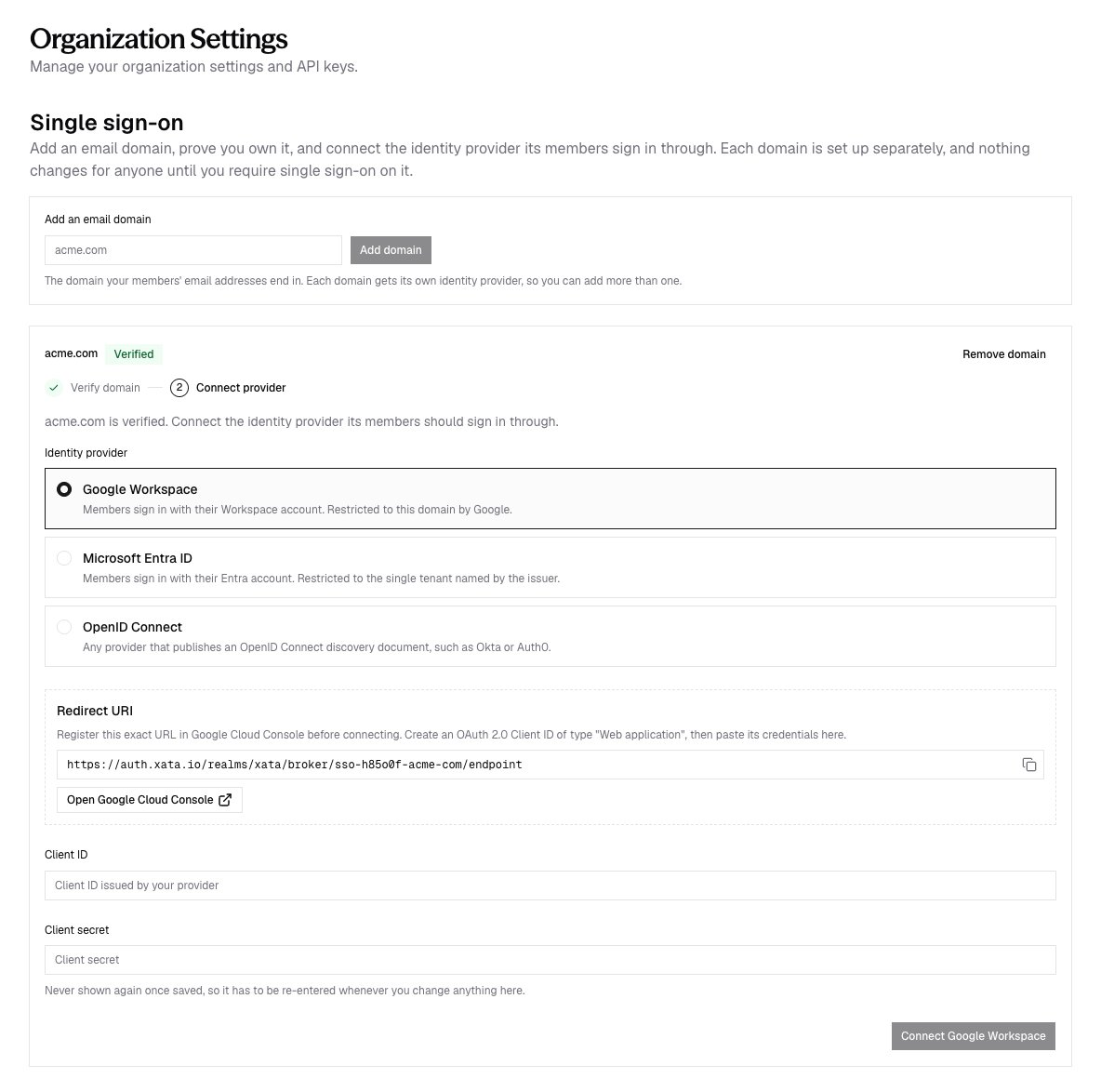
Task: Click the Google Workspace description text
Action: 297,510
